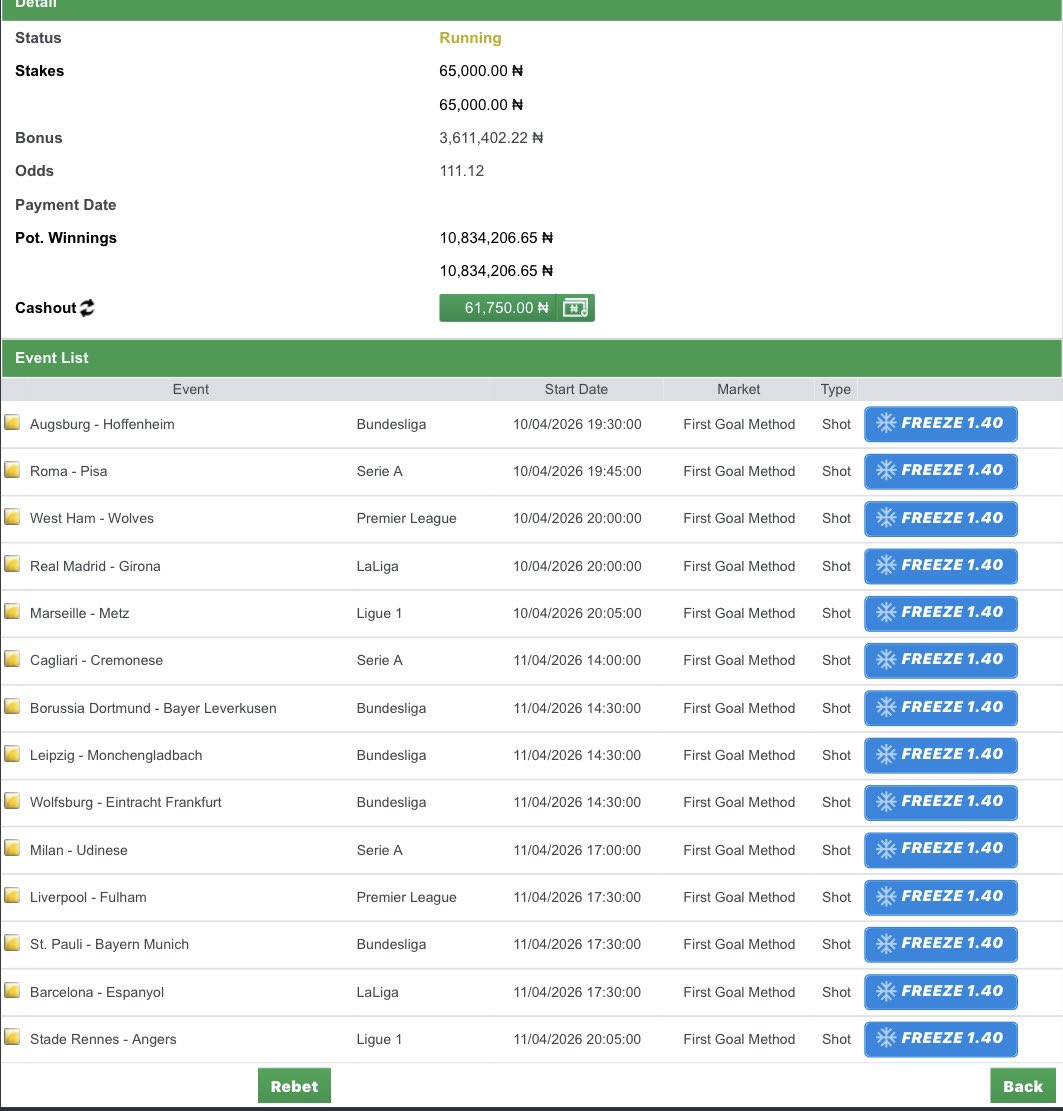The width and height of the screenshot is (1063, 1111).
Task: Click Ligue 1 in Marseille - Metz row
Action: [379, 613]
